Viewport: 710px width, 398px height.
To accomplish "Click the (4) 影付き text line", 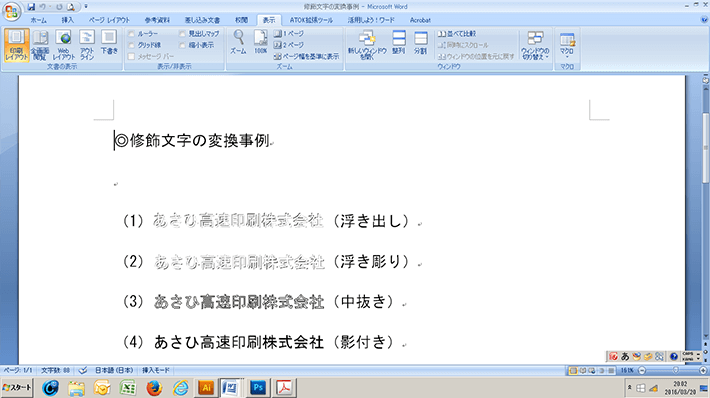I will 259,342.
